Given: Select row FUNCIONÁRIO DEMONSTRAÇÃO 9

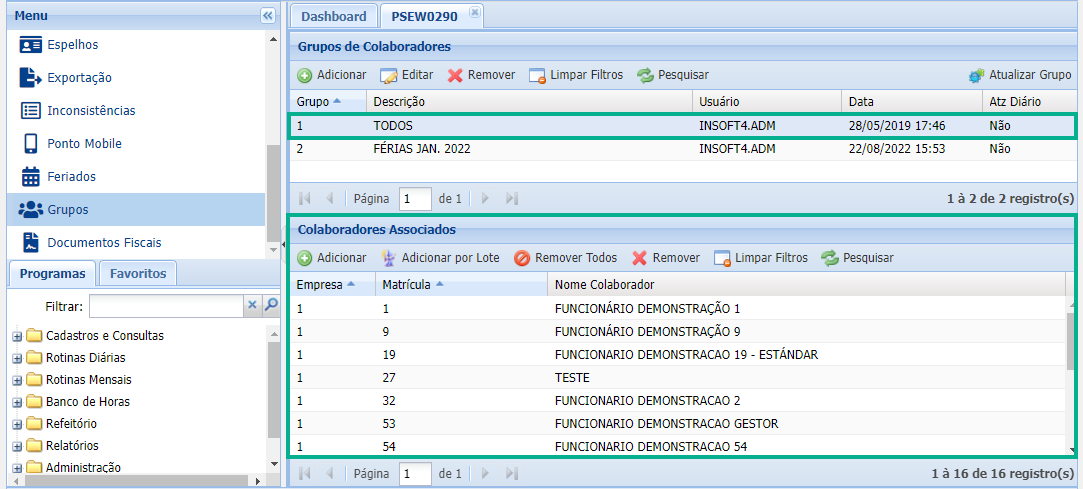Looking at the screenshot, I should pyautogui.click(x=678, y=332).
